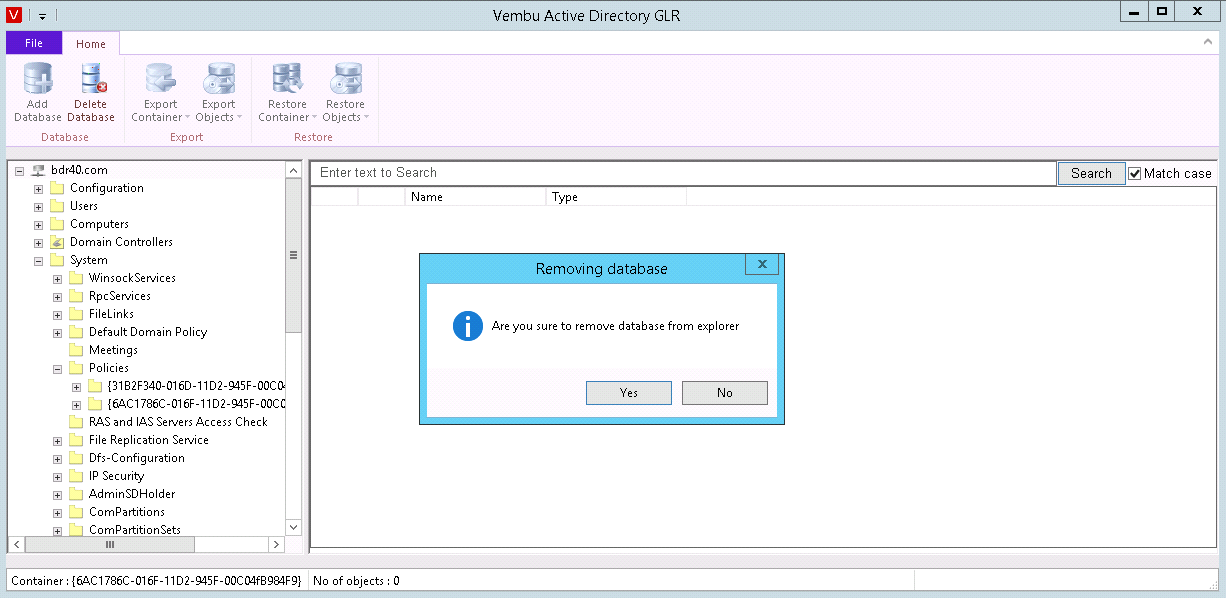Screen dimensions: 1226x598
Task: Collapse the ribbon with the chevron
Action: tap(1208, 42)
